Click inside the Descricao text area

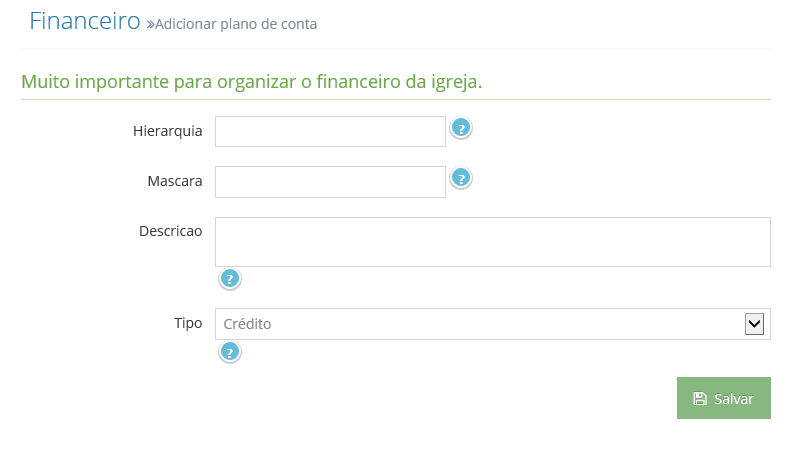point(492,242)
